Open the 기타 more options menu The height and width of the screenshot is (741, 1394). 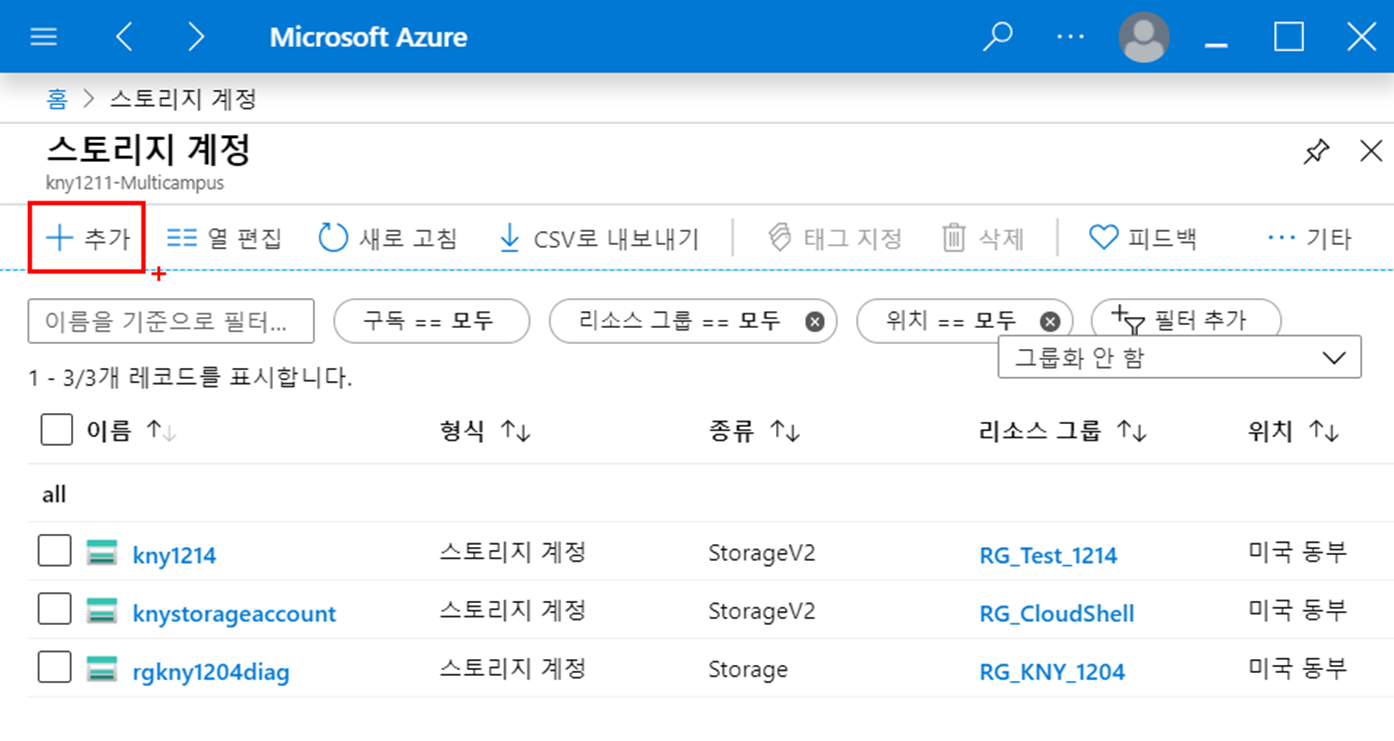[1308, 238]
